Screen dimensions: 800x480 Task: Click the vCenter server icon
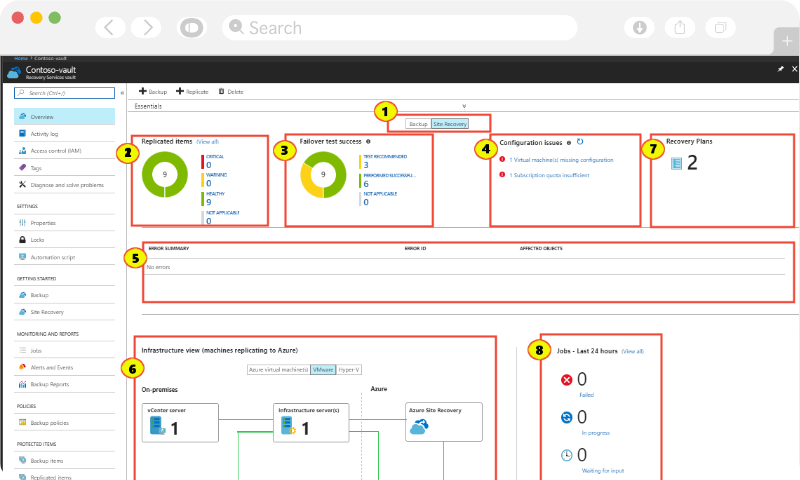(156, 427)
